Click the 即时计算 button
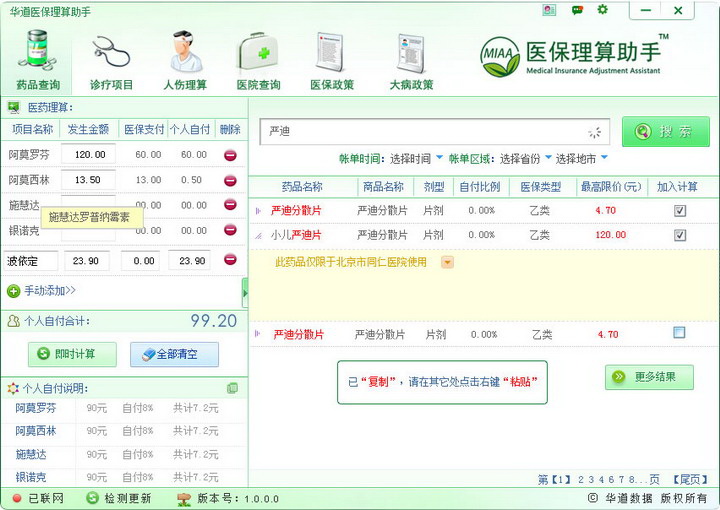Image resolution: width=720 pixels, height=510 pixels. pyautogui.click(x=72, y=354)
